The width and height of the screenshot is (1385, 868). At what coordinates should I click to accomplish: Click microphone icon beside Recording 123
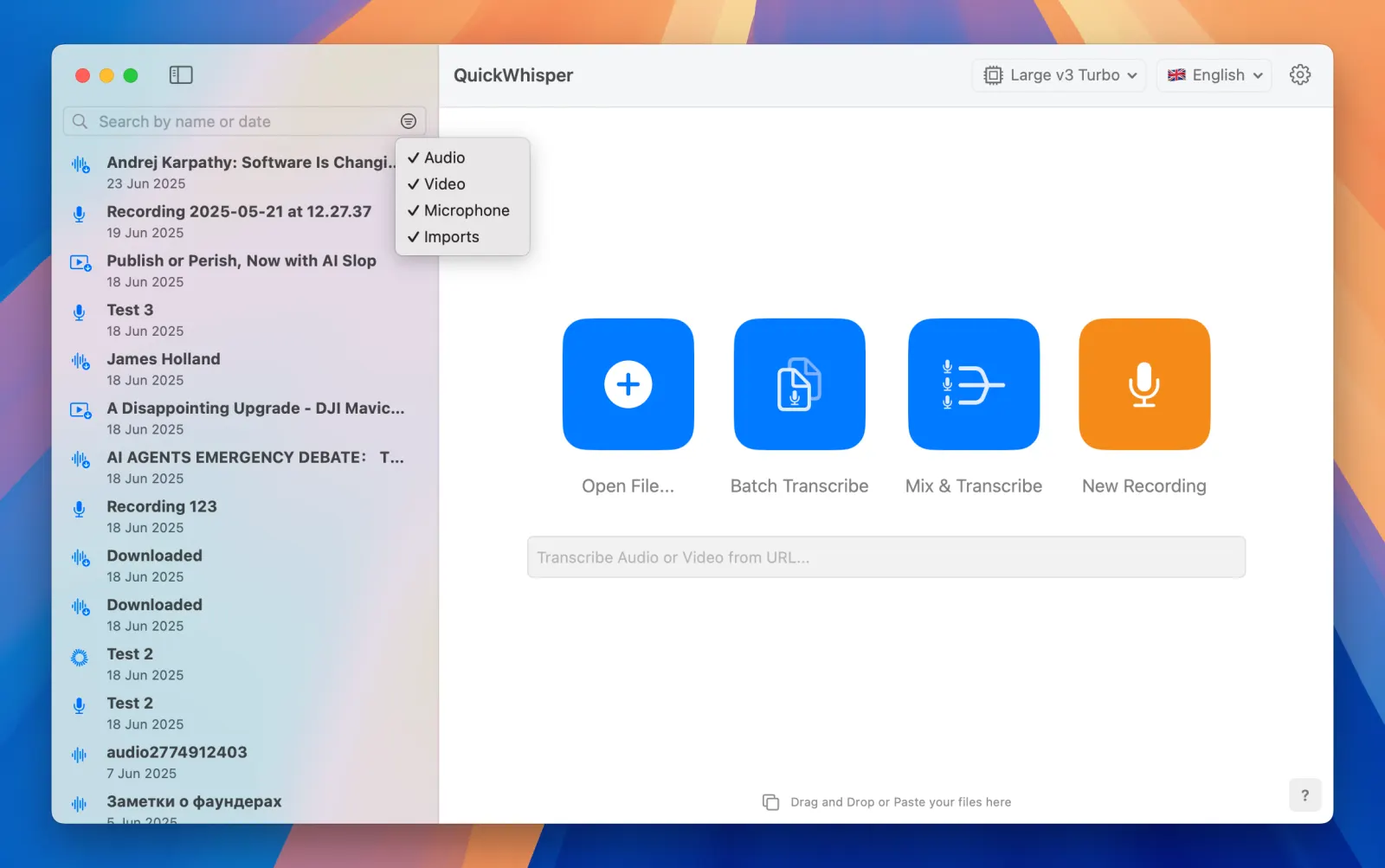[80, 509]
